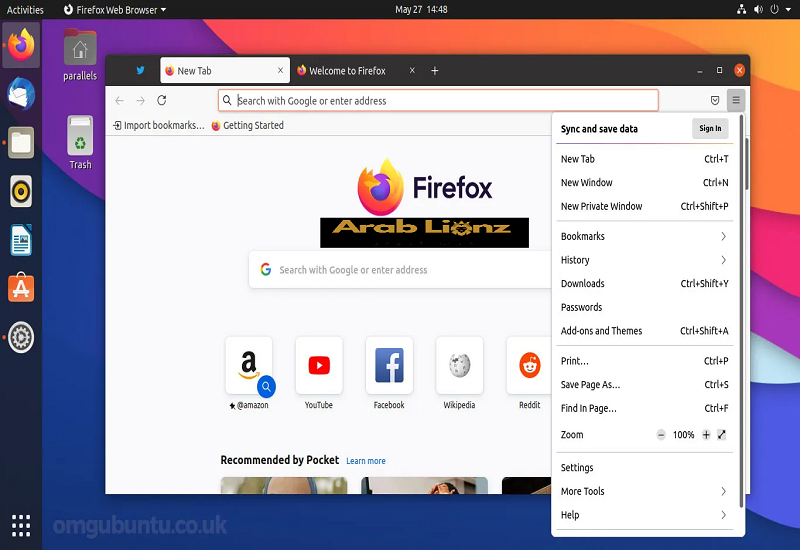Viewport: 800px width, 550px height.
Task: Open Add-ons and Themes menu item
Action: (x=644, y=331)
